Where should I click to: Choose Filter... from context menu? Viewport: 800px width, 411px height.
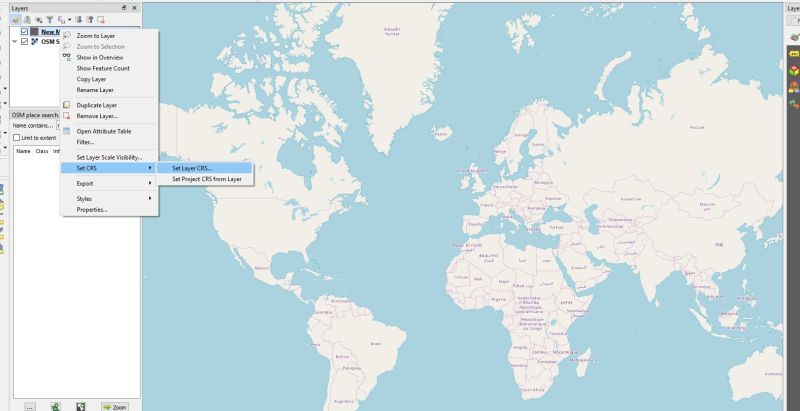tap(85, 142)
